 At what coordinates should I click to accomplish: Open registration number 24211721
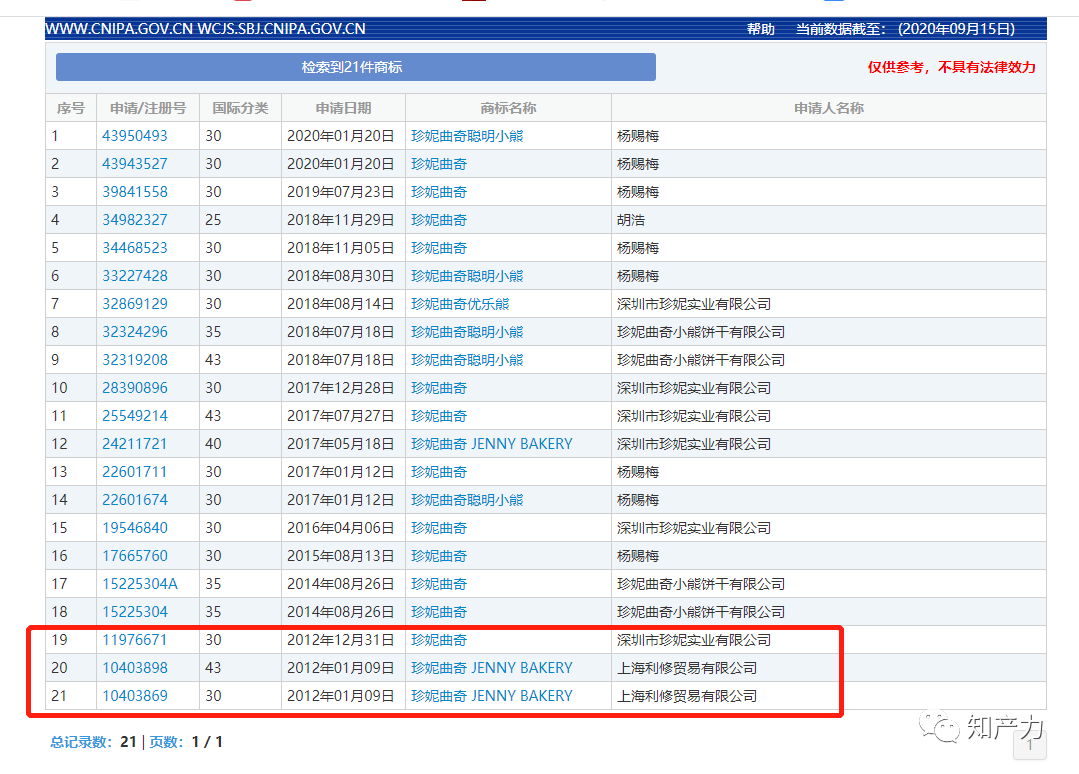click(x=135, y=444)
